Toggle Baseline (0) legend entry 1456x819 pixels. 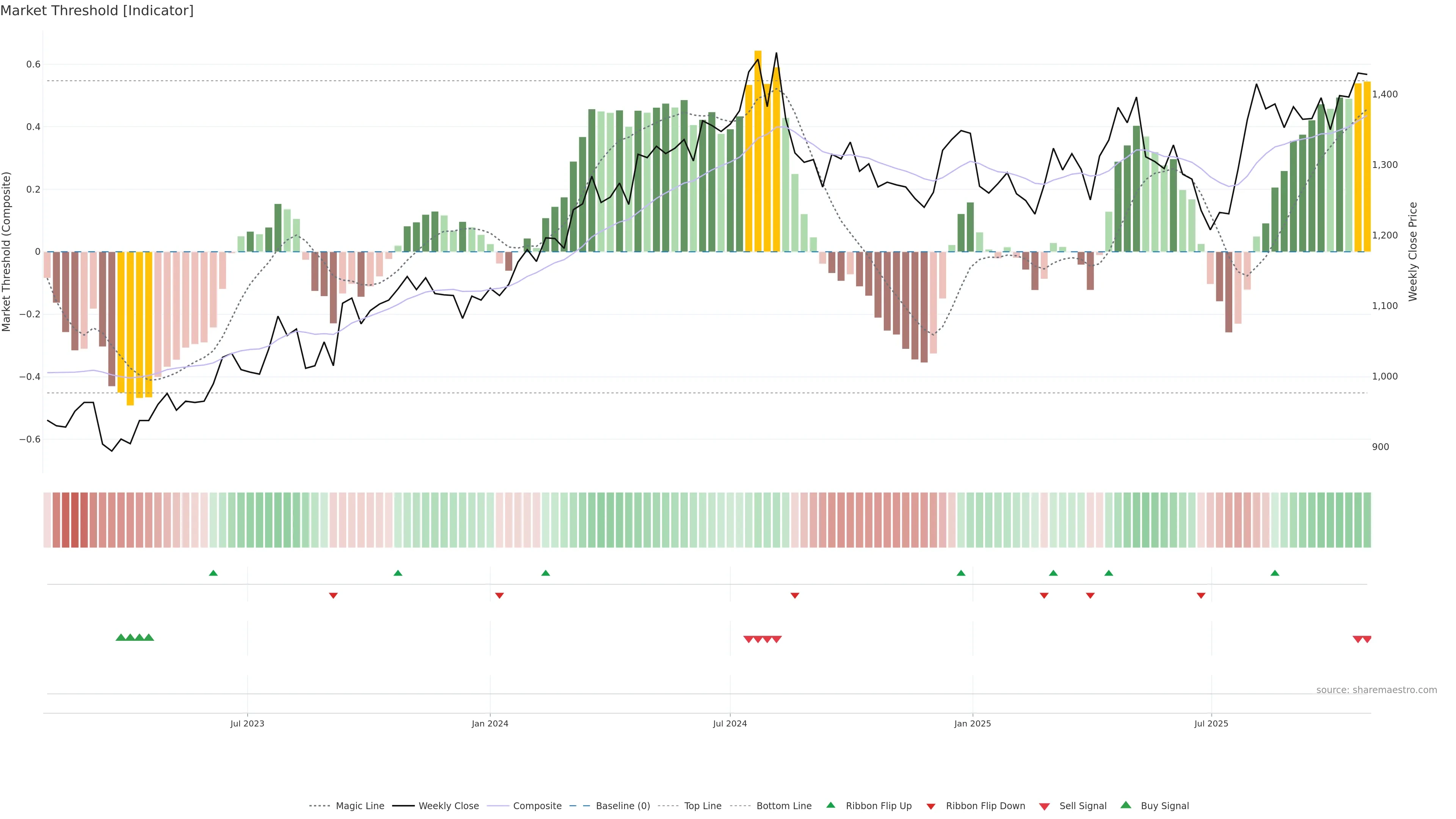pos(622,806)
